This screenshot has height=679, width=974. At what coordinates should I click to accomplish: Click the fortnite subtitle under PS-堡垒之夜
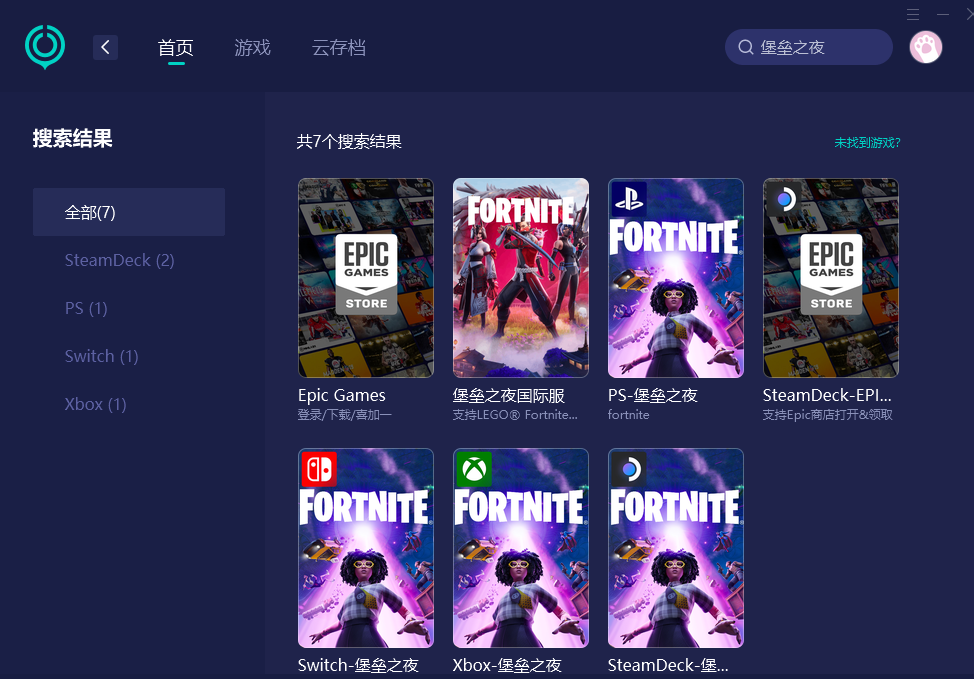click(629, 415)
